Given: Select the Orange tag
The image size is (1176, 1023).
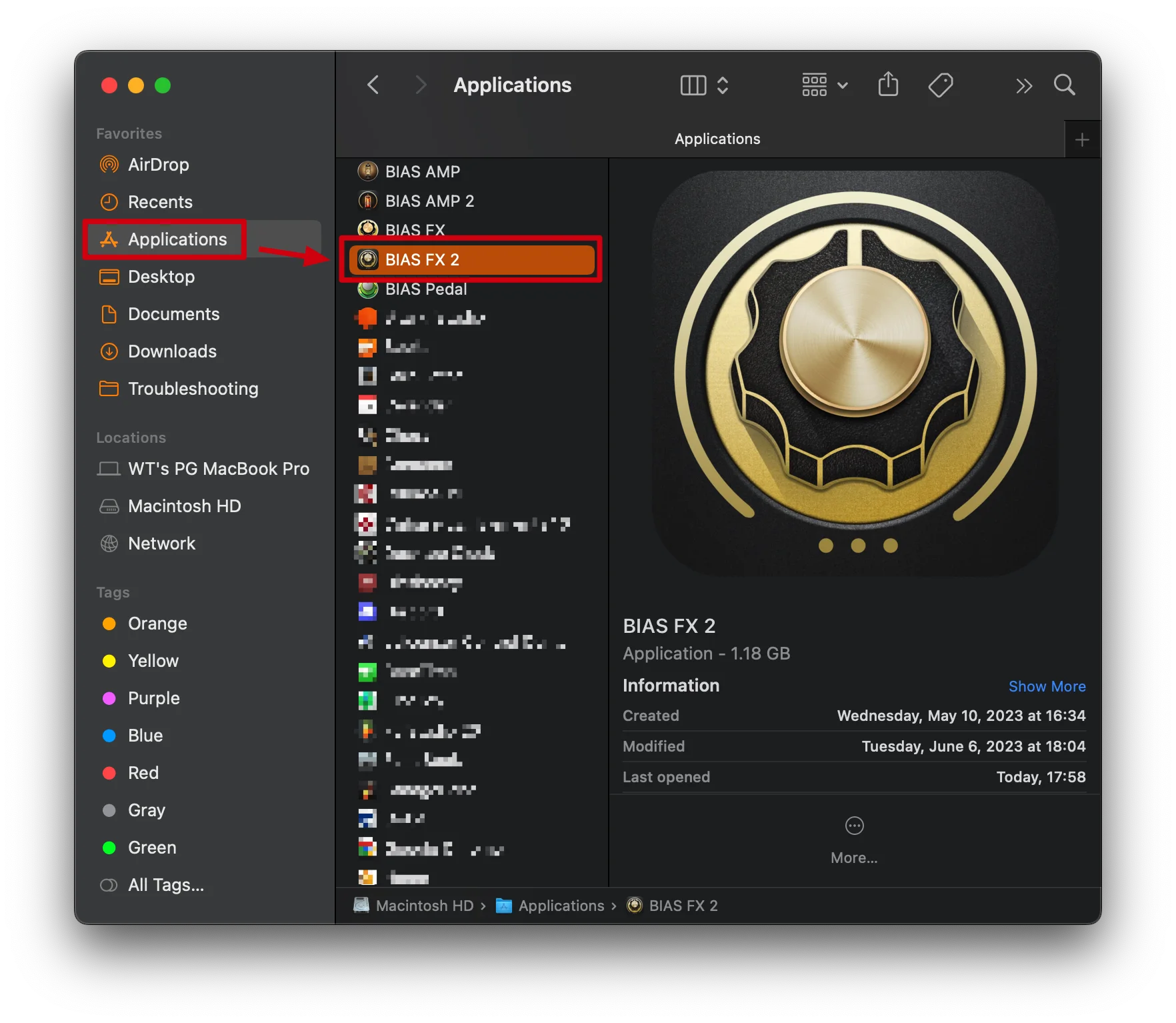Looking at the screenshot, I should (157, 624).
